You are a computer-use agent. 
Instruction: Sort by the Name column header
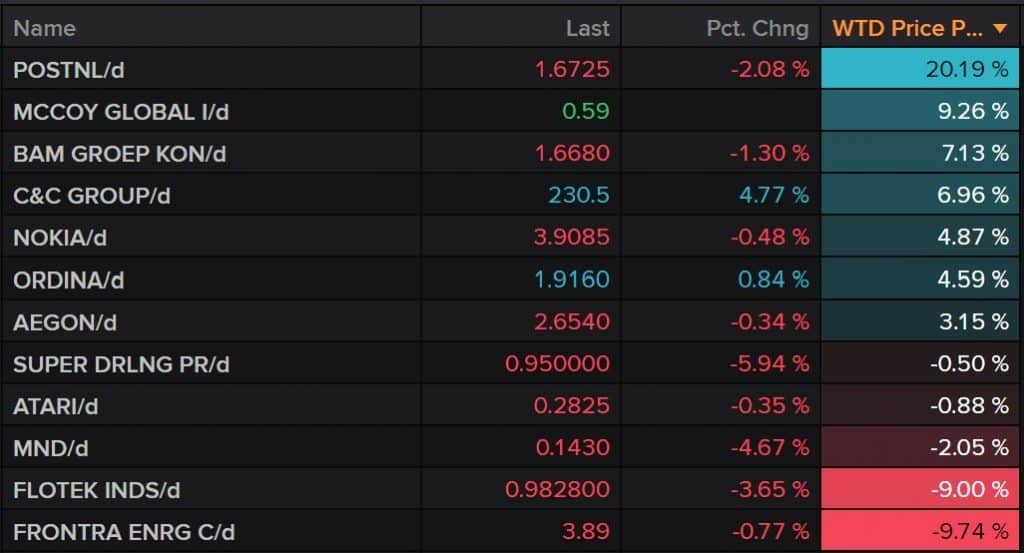44,28
